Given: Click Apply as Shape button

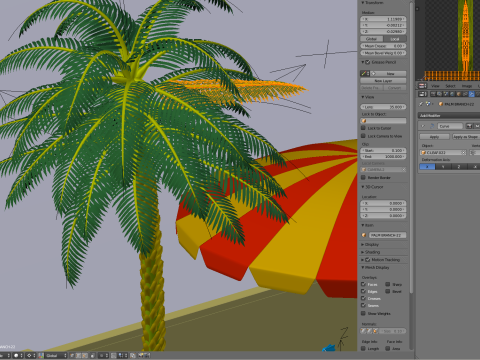Looking at the screenshot, I should pyautogui.click(x=466, y=137).
